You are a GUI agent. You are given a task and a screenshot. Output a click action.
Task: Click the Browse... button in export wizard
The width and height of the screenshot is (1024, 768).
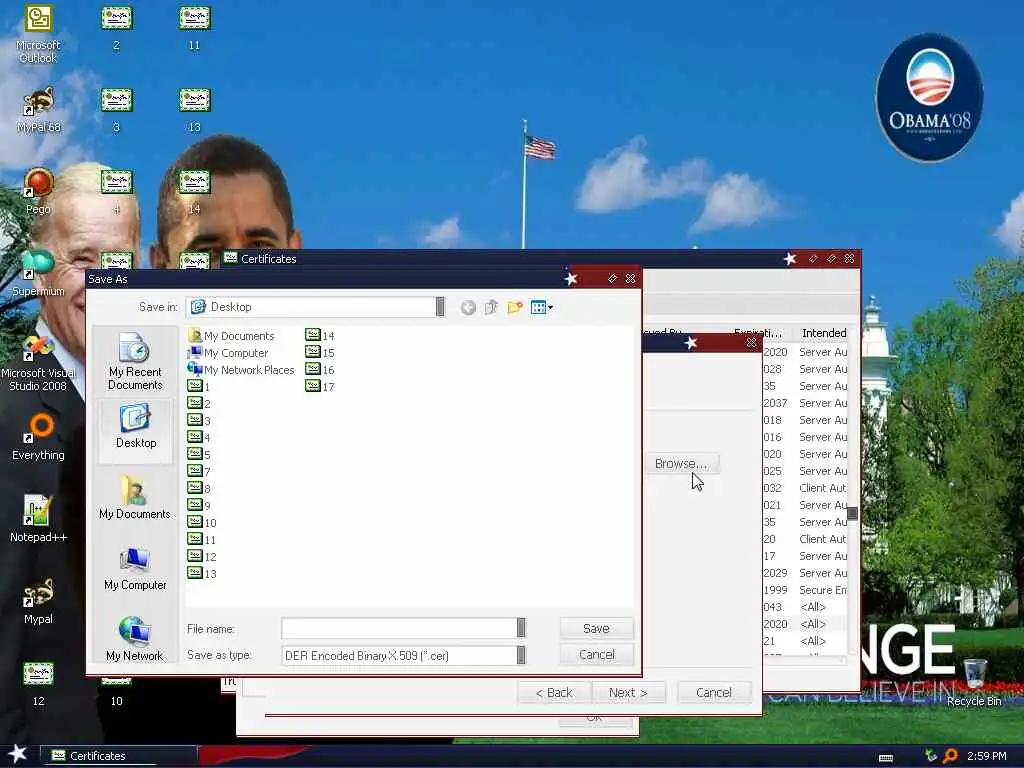(x=681, y=463)
